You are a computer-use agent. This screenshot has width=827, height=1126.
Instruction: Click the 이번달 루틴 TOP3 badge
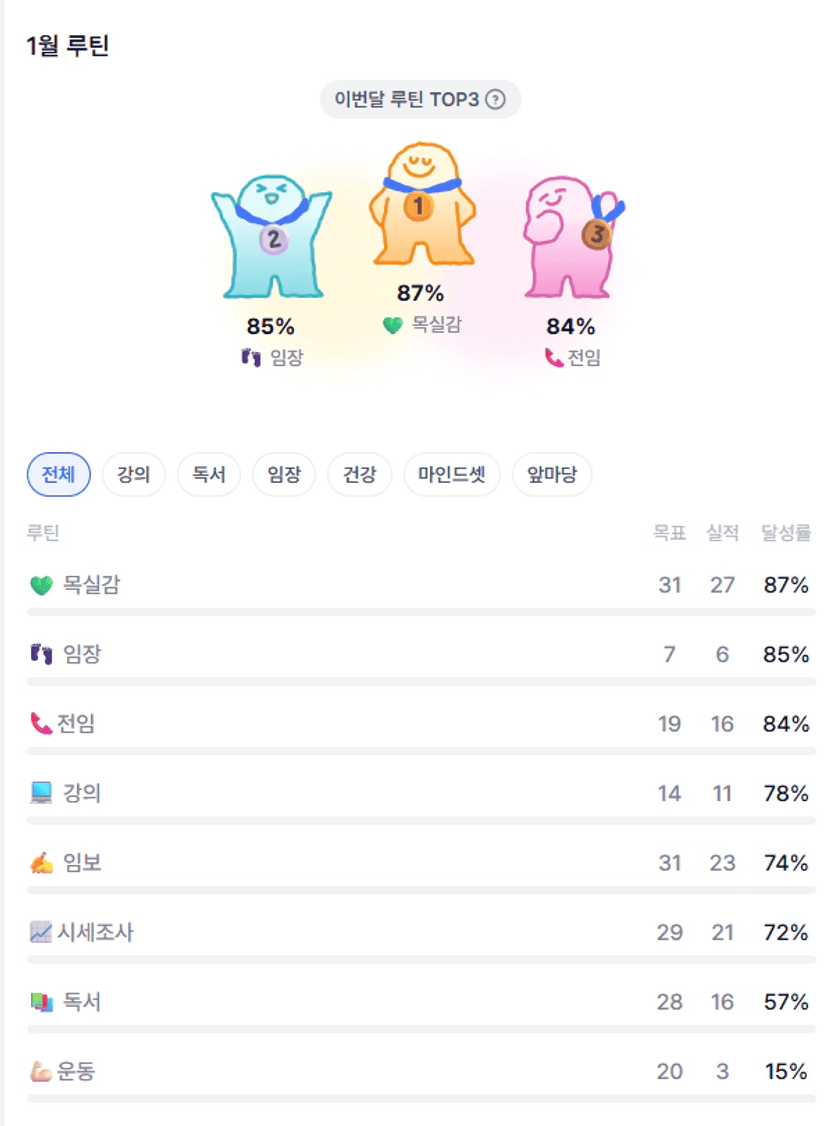pos(420,100)
